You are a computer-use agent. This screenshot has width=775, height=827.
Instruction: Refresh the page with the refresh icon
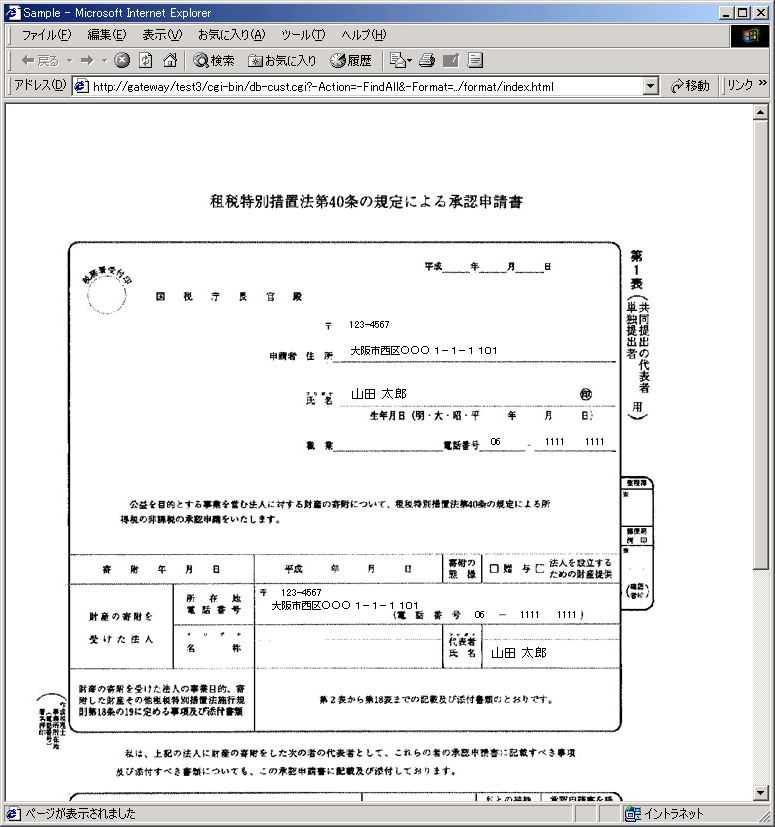tap(146, 60)
